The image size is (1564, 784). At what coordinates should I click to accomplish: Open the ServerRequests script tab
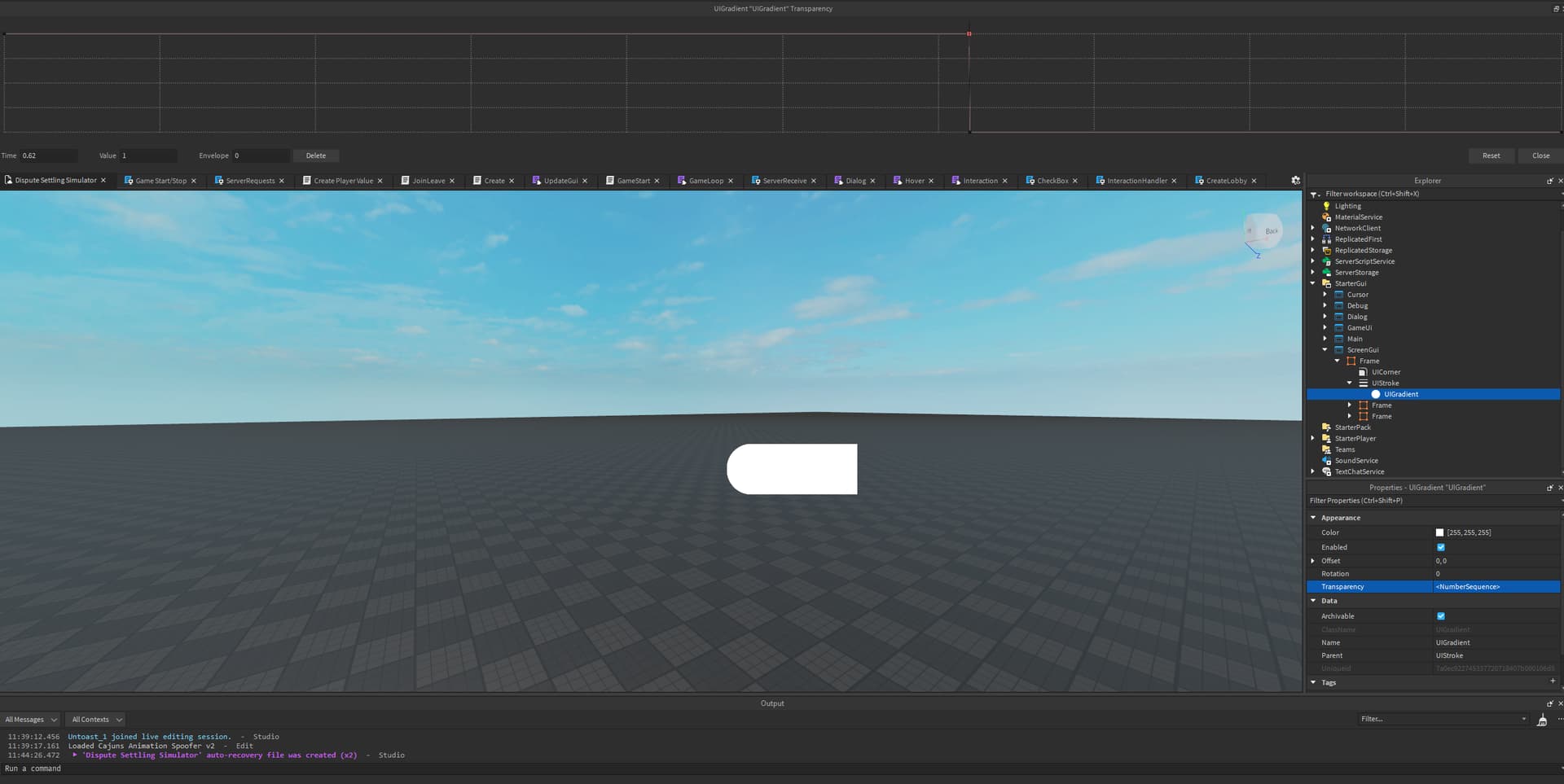250,180
